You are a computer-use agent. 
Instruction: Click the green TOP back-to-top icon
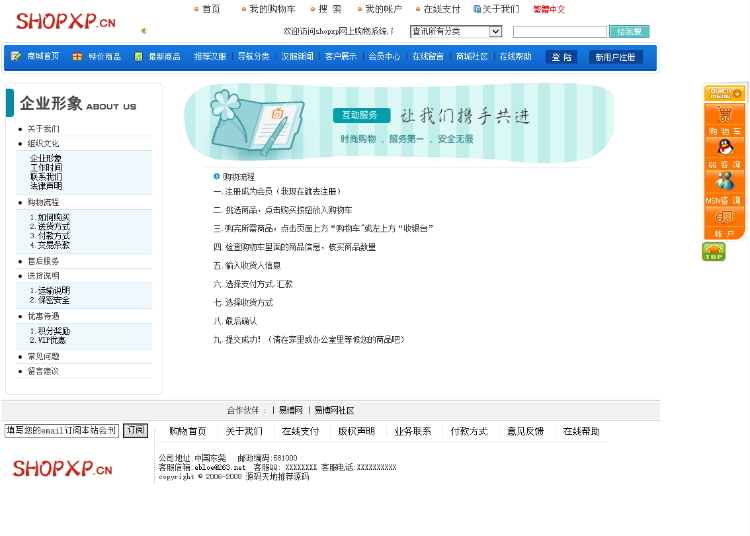[714, 252]
